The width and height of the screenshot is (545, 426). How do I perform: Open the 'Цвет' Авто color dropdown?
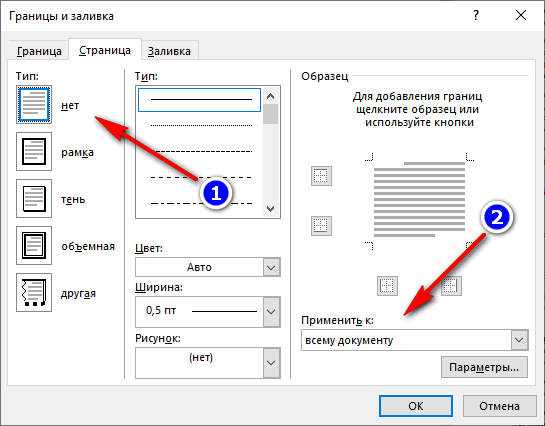point(208,267)
